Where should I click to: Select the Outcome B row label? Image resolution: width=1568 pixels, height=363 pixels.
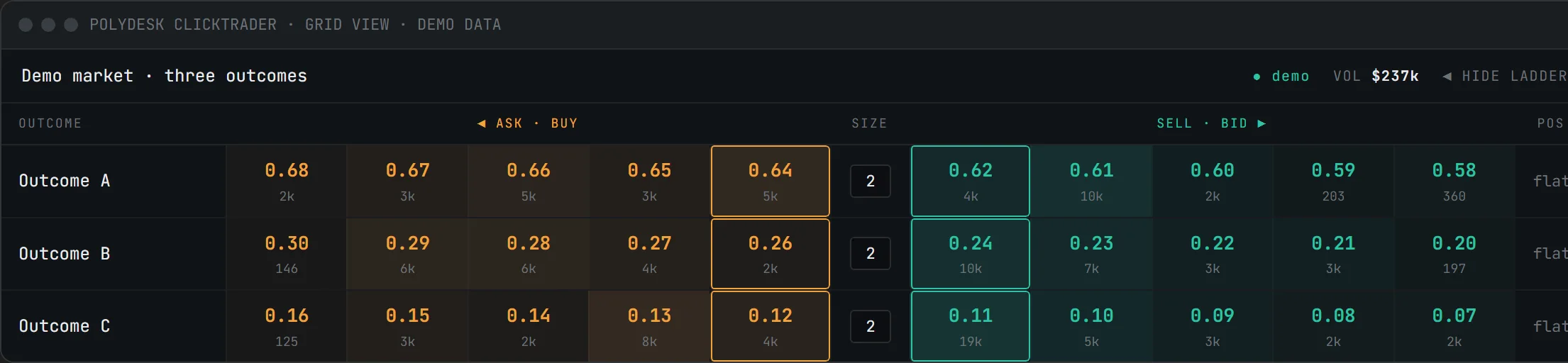pyautogui.click(x=65, y=254)
